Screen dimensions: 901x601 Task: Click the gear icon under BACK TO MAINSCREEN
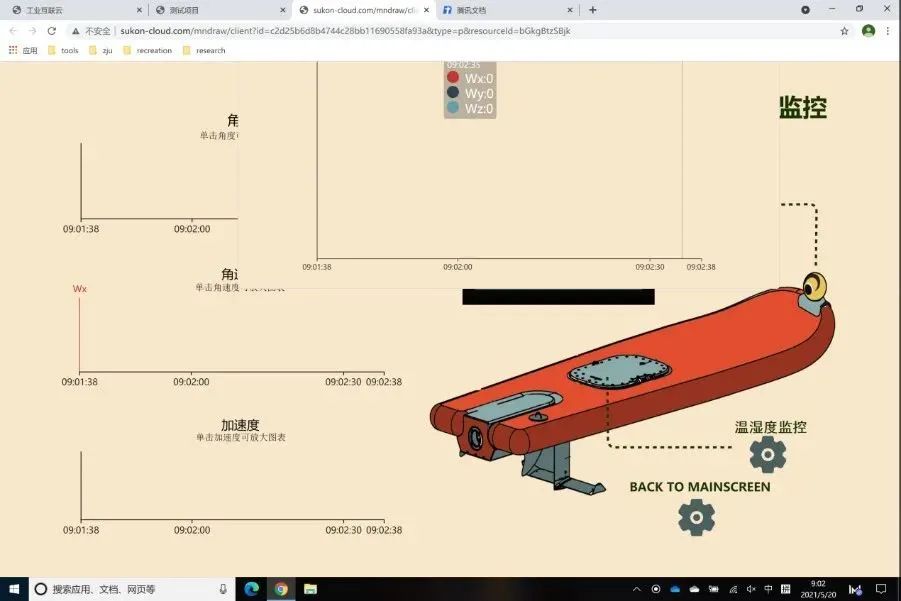[x=696, y=517]
